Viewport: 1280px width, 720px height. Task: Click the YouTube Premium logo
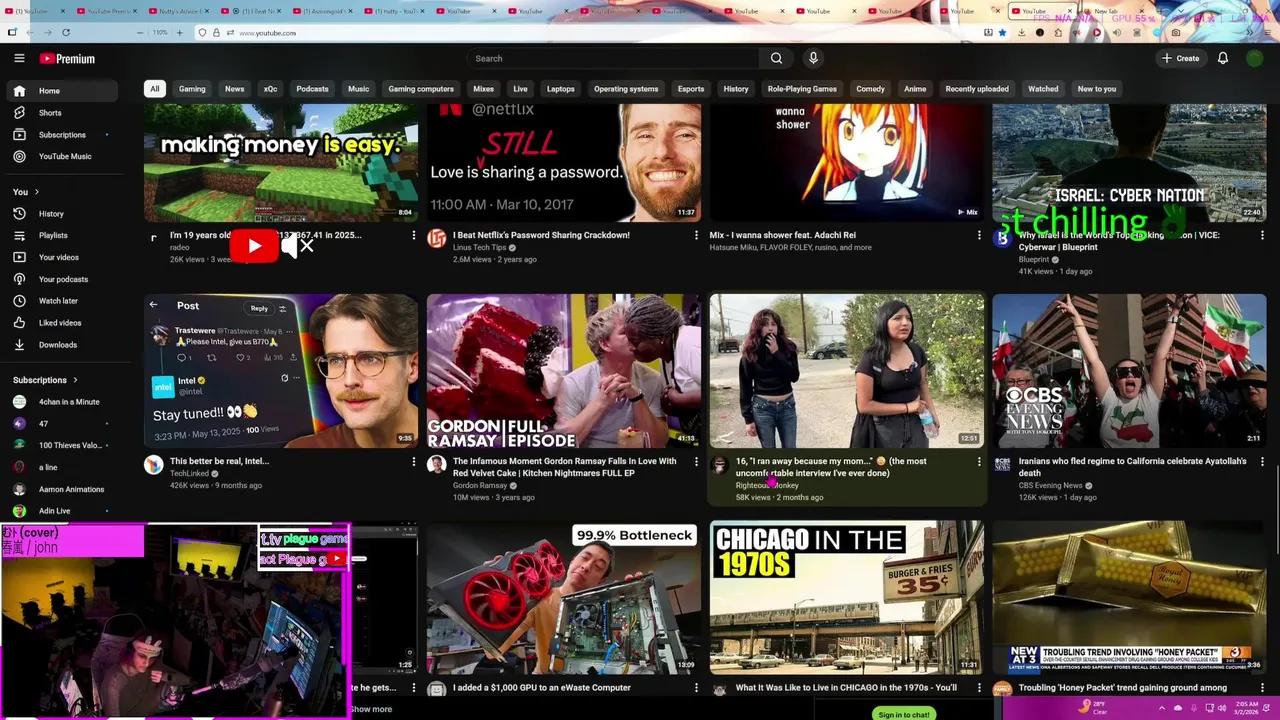click(67, 58)
